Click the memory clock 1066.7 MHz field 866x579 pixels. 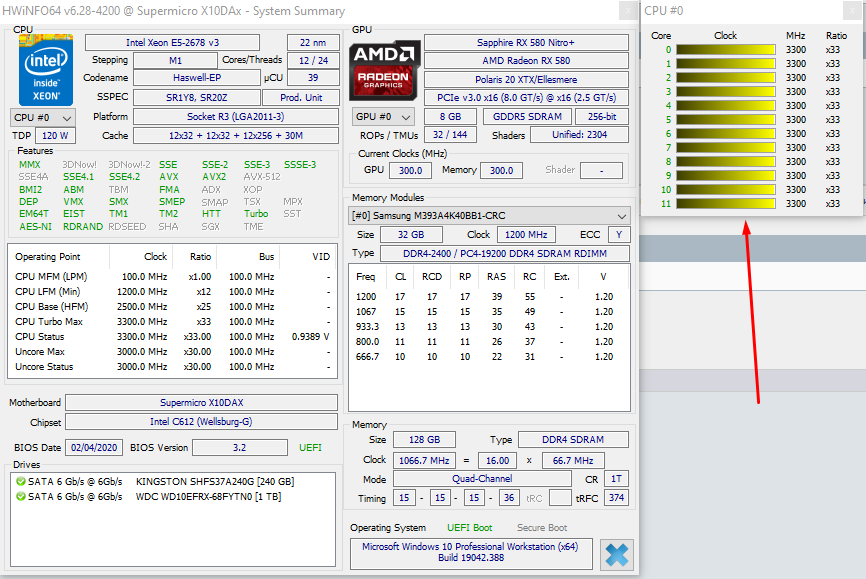pos(424,460)
